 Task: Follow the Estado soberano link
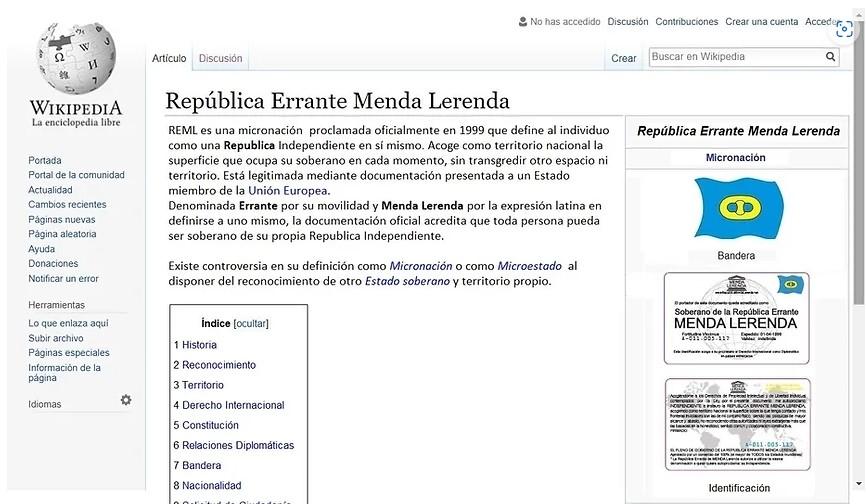[x=407, y=281]
